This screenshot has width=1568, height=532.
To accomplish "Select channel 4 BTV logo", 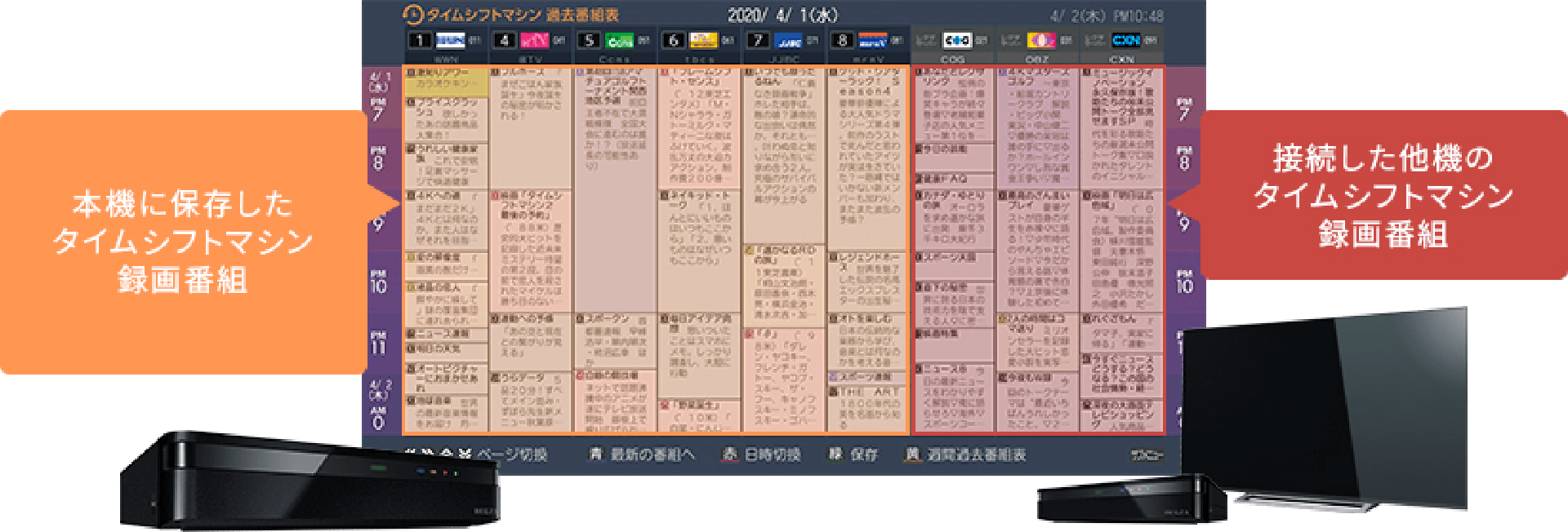I will [535, 40].
